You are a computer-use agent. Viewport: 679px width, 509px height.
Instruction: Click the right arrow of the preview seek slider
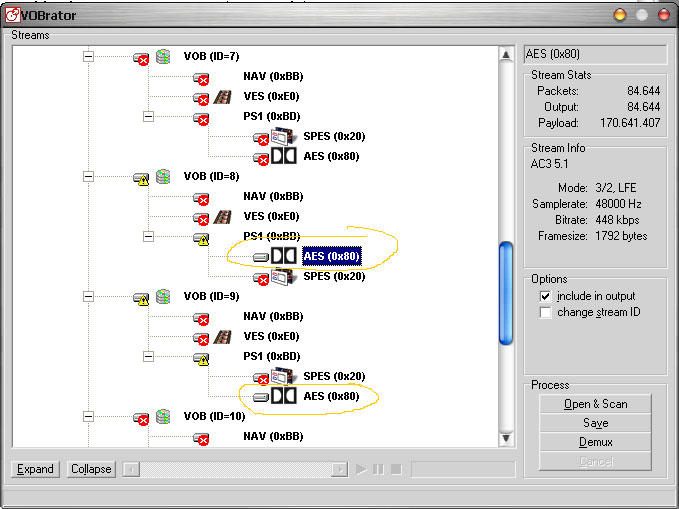click(340, 469)
